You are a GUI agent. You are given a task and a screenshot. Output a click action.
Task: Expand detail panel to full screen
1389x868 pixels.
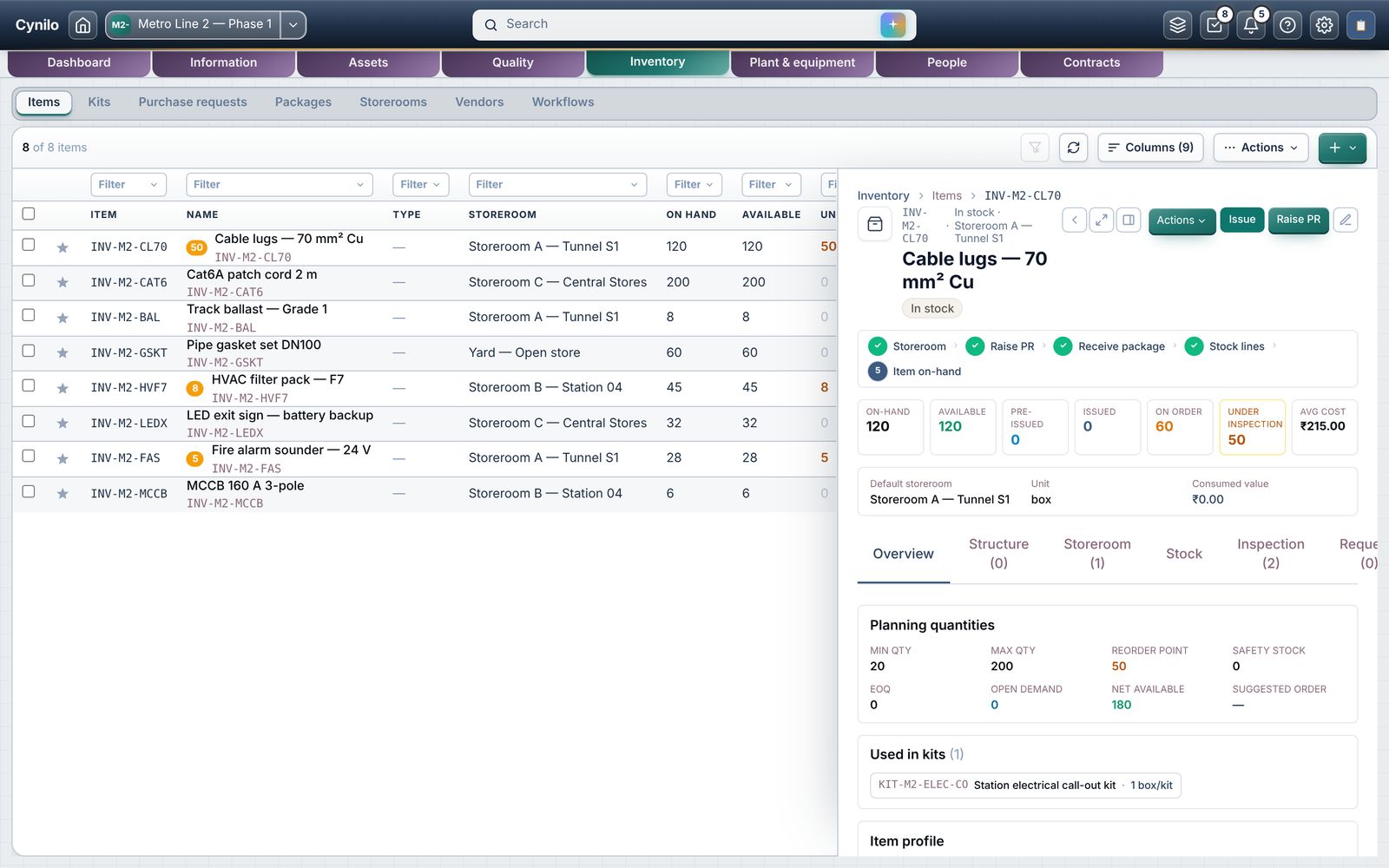tap(1101, 220)
